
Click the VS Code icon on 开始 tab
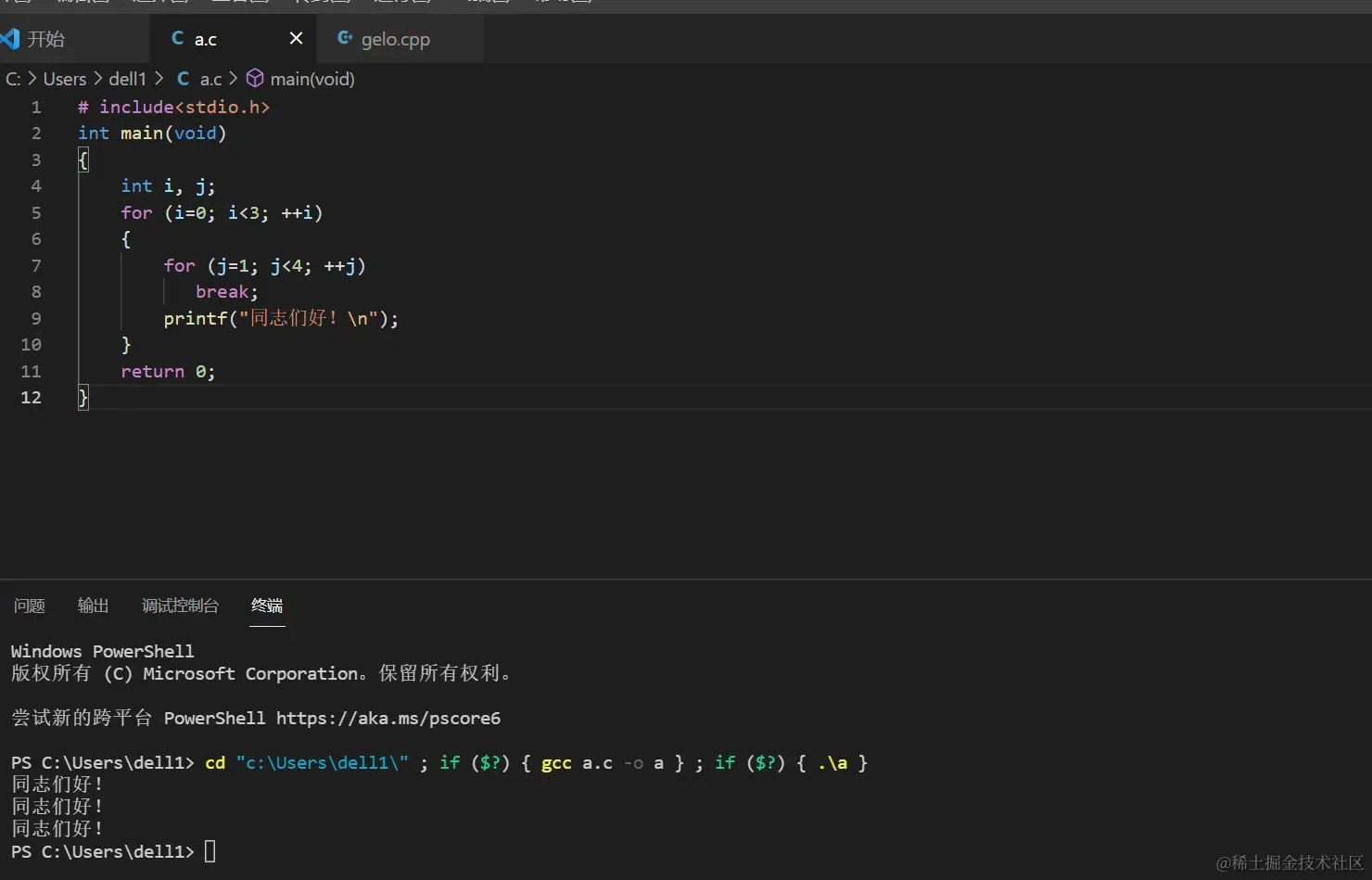tap(10, 39)
